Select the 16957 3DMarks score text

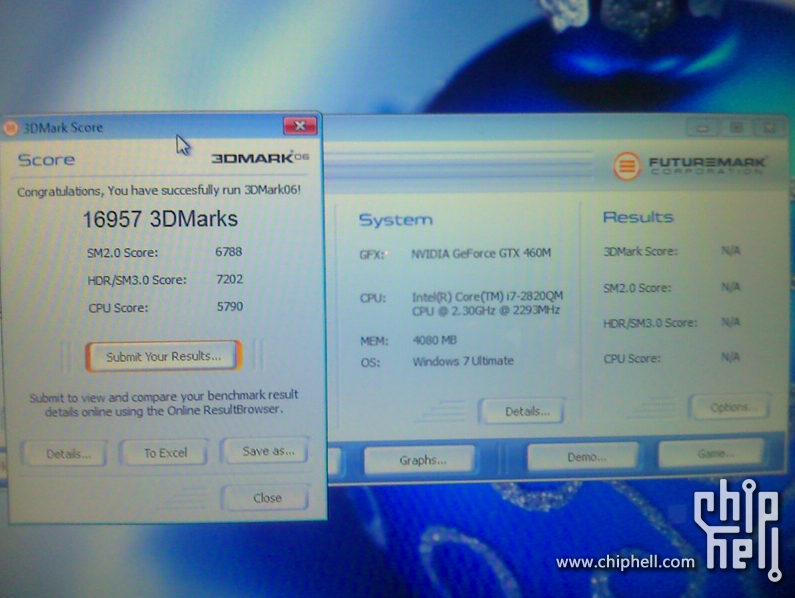tap(160, 219)
